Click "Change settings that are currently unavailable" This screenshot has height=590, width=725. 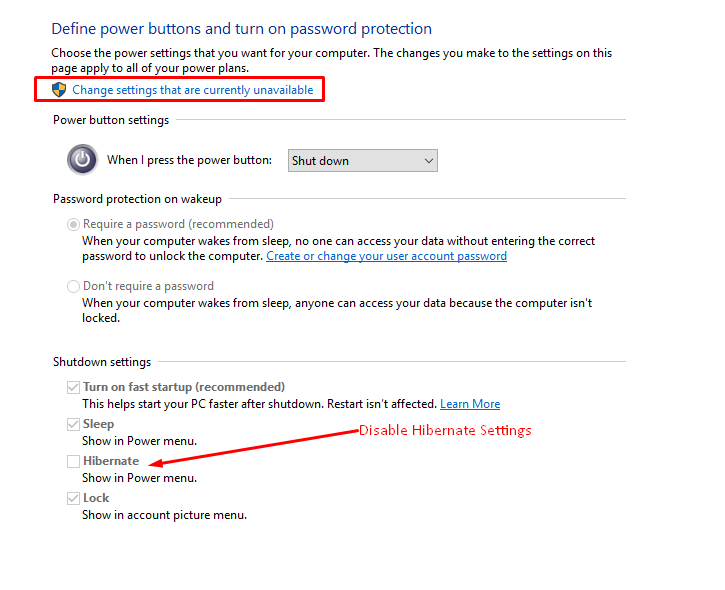(192, 90)
